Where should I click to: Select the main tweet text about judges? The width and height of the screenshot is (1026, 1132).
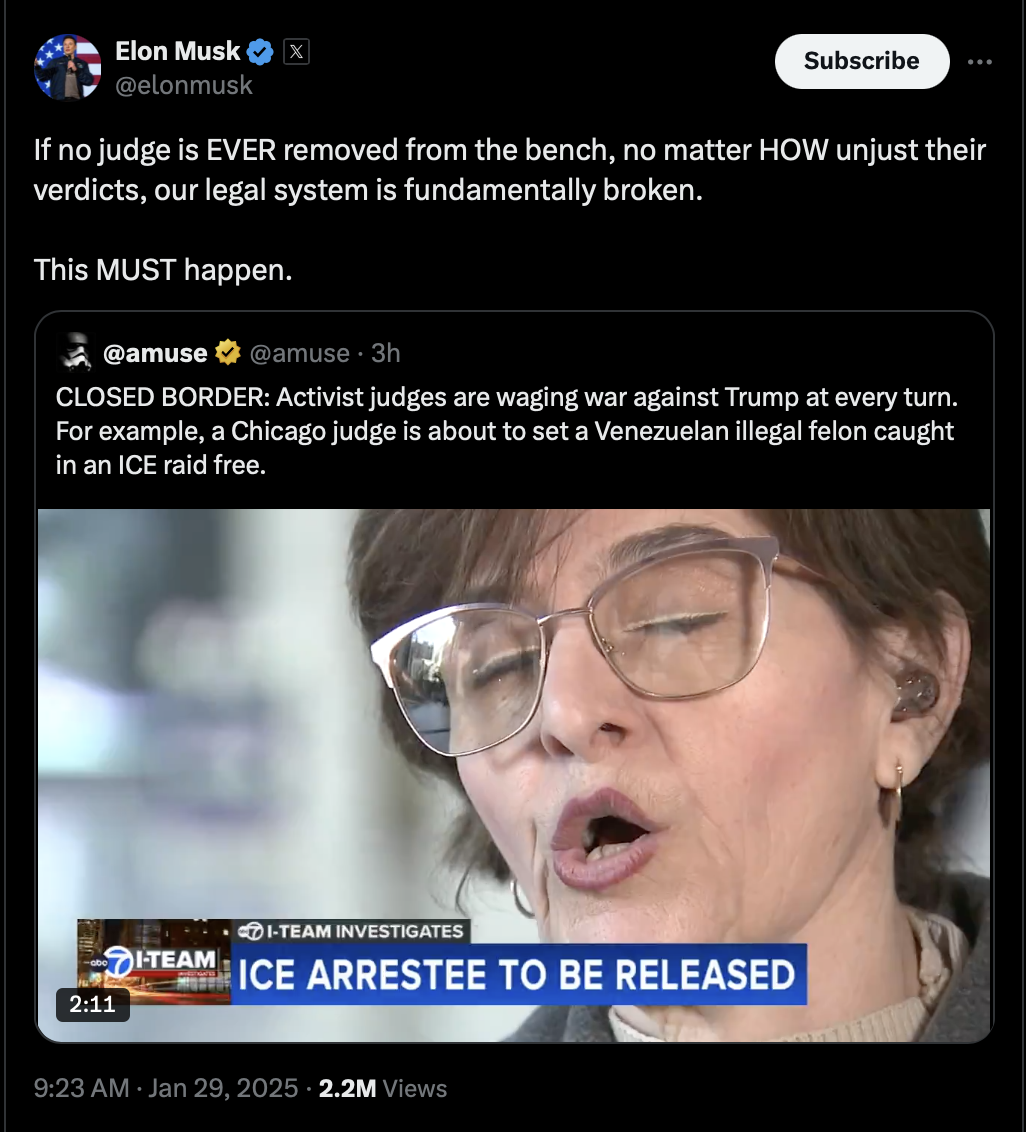[x=510, y=209]
